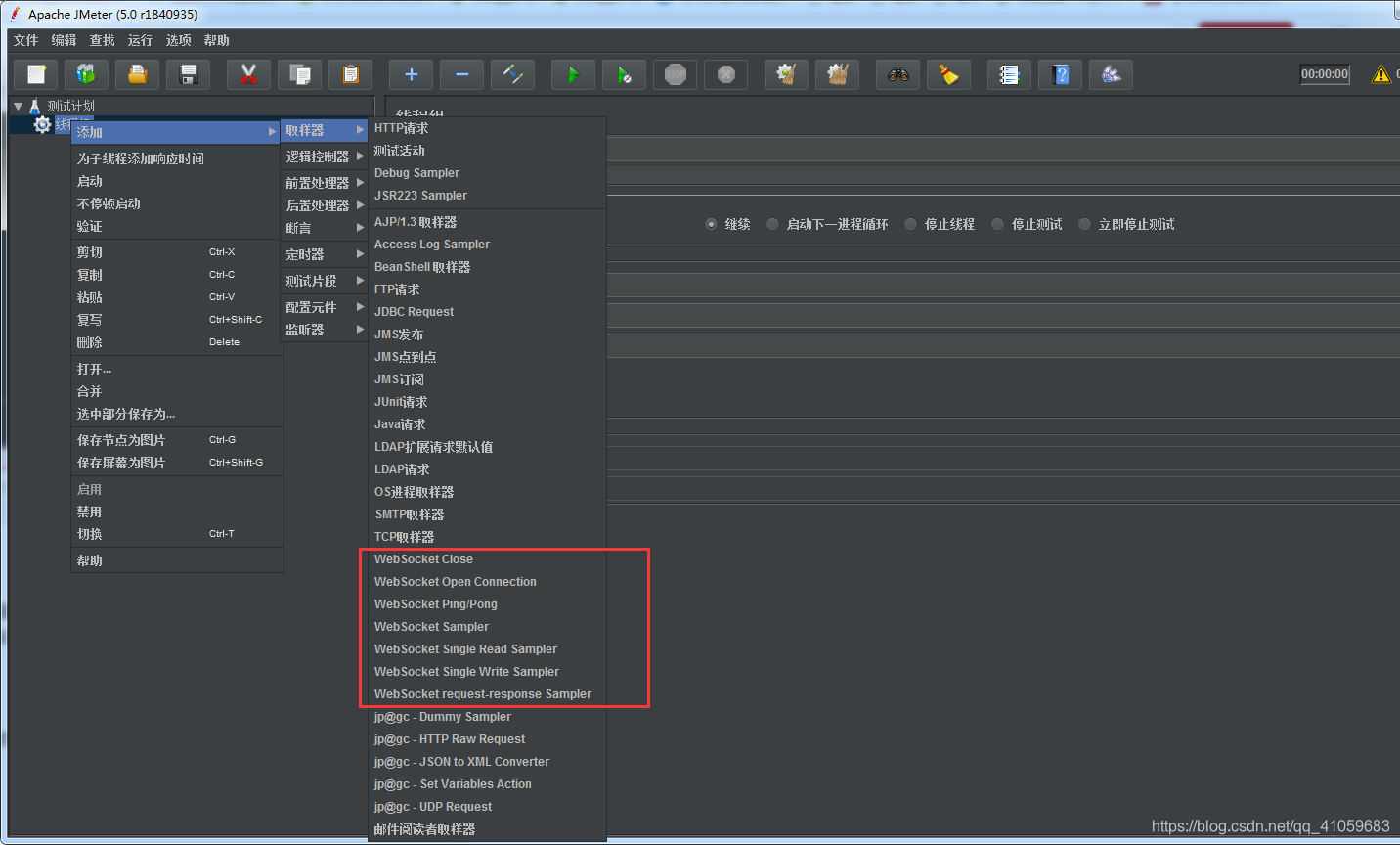Open the 选项 menu
Viewport: 1400px width, 845px height.
[179, 40]
